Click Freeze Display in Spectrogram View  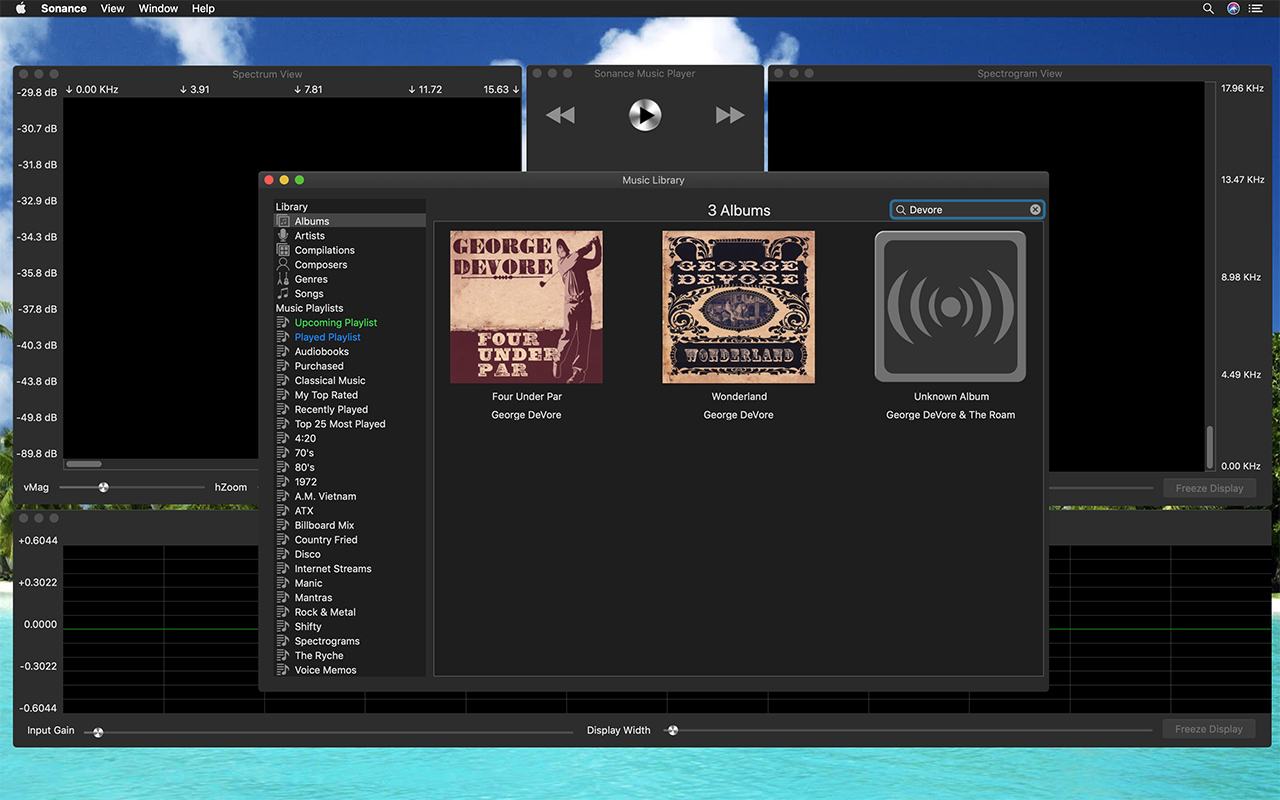1209,488
